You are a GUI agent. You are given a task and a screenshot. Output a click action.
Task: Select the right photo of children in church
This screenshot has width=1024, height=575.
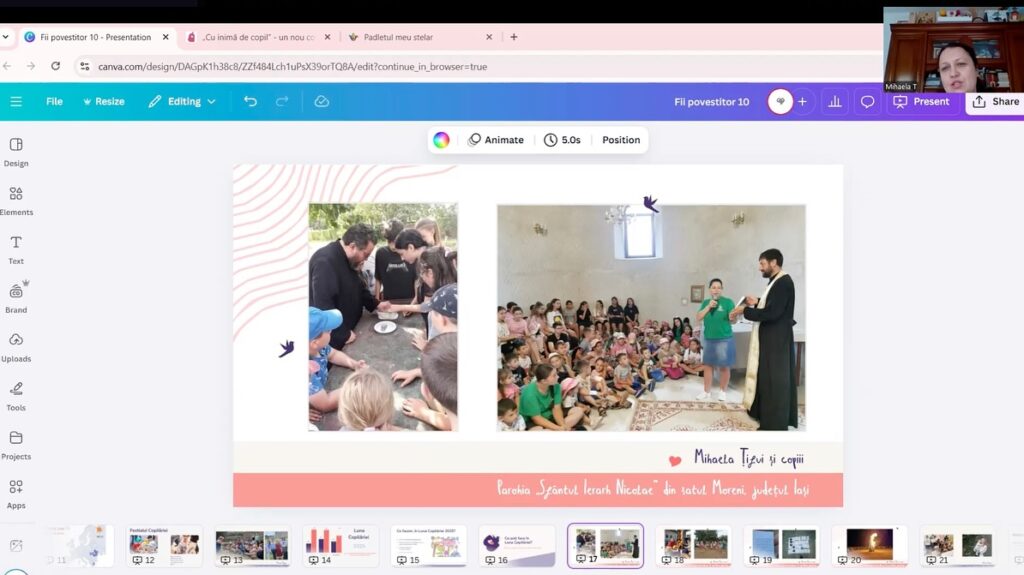point(651,318)
